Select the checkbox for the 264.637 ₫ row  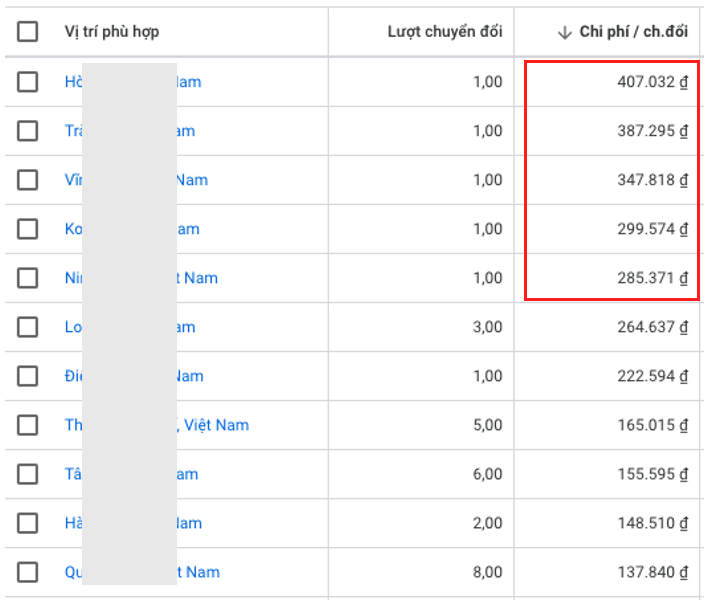click(27, 327)
